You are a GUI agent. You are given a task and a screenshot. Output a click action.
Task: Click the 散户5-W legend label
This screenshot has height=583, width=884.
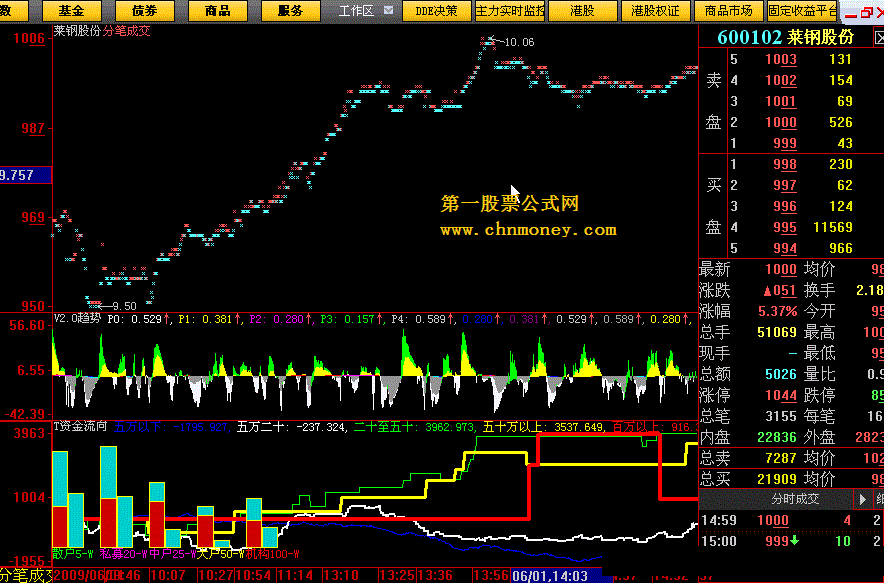[x=73, y=554]
